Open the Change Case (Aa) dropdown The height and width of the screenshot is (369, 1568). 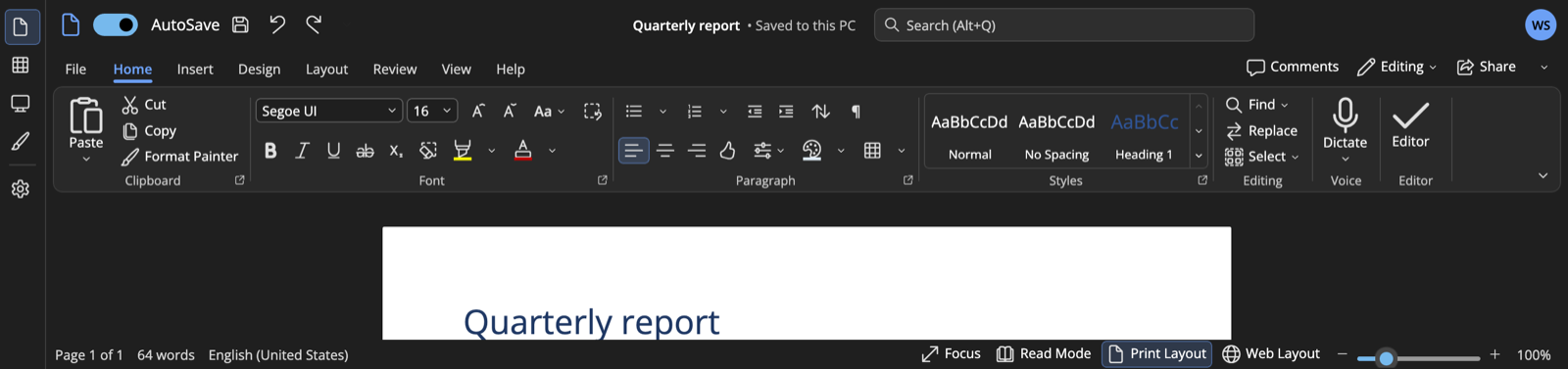(549, 111)
